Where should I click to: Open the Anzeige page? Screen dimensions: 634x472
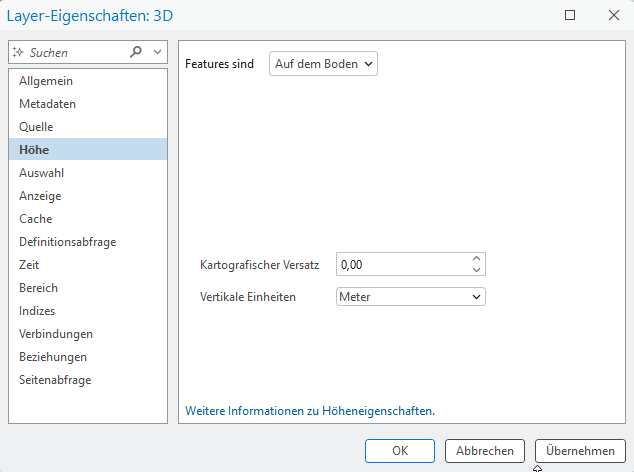click(x=88, y=196)
